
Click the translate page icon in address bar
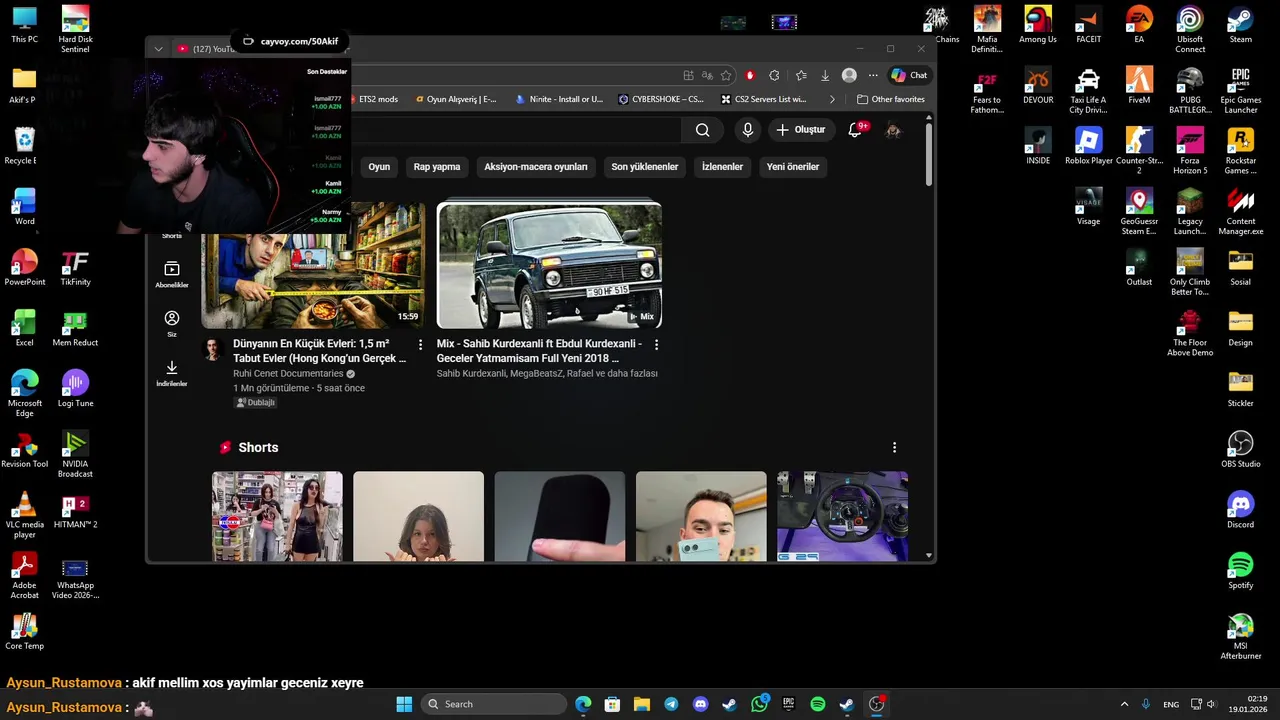(707, 75)
